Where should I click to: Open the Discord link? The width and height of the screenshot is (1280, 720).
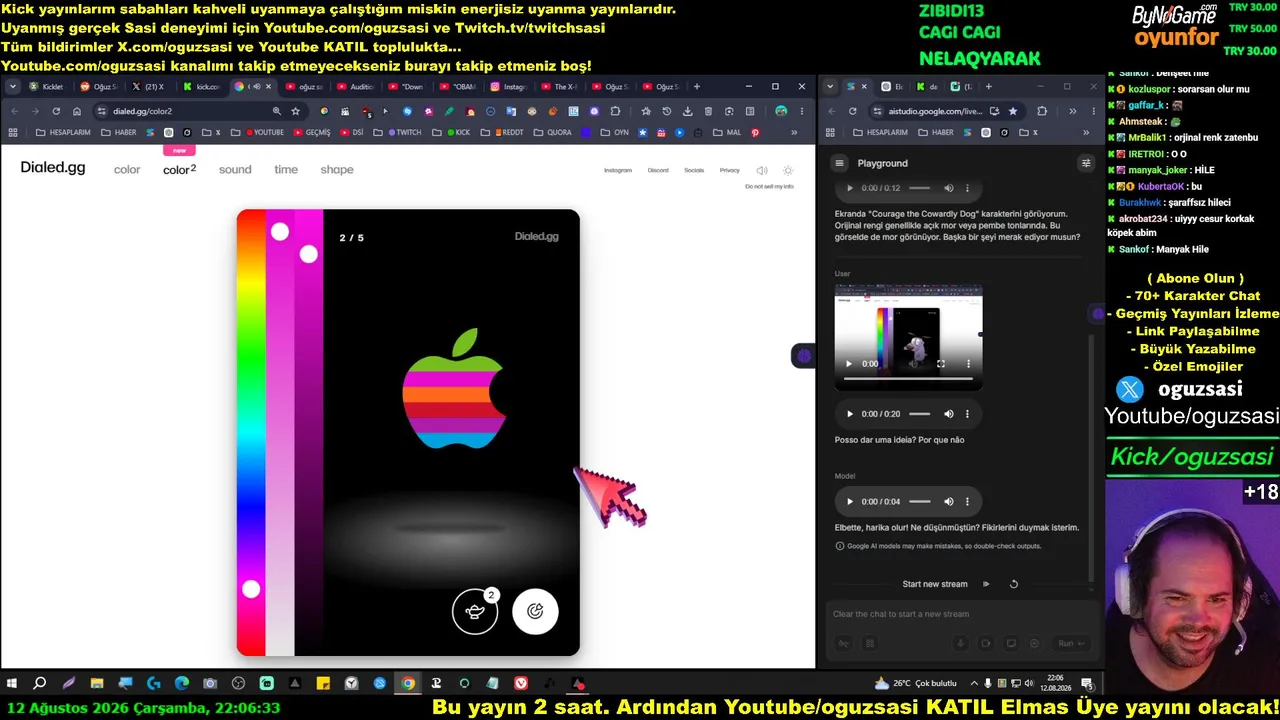click(658, 170)
